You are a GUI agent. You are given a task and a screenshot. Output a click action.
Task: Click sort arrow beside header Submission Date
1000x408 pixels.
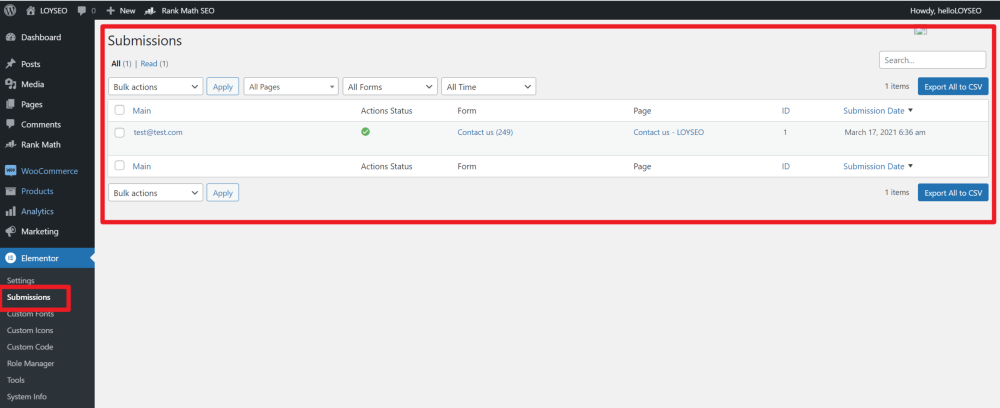click(910, 110)
